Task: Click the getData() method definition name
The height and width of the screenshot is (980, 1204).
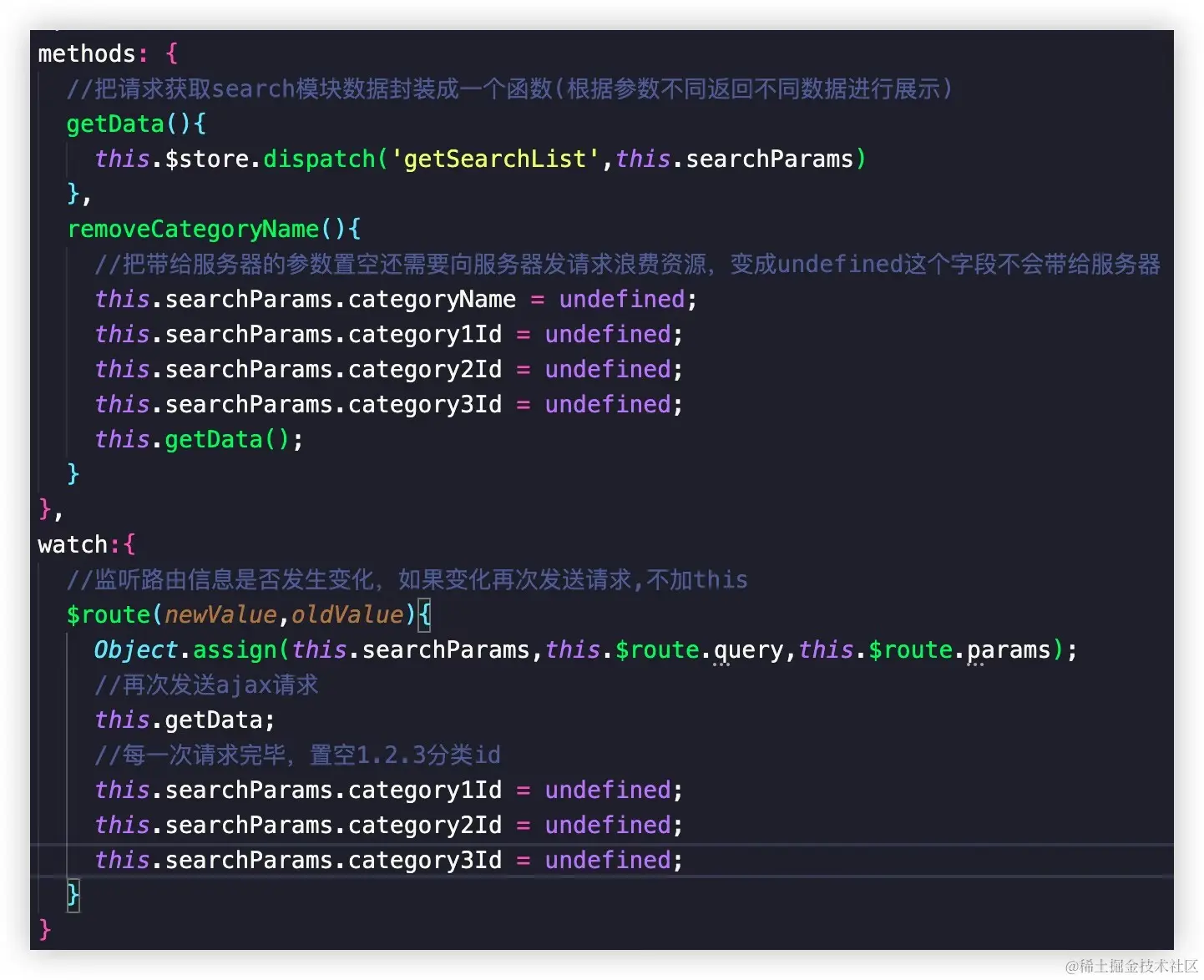Action: point(115,124)
